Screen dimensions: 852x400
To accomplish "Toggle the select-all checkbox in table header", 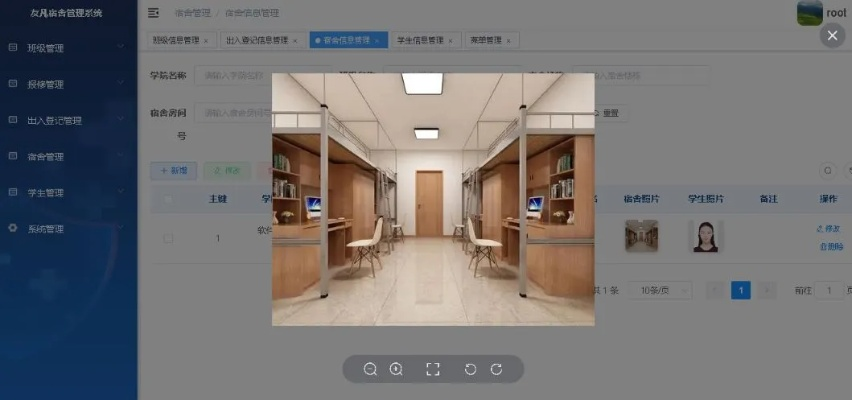I will point(168,199).
